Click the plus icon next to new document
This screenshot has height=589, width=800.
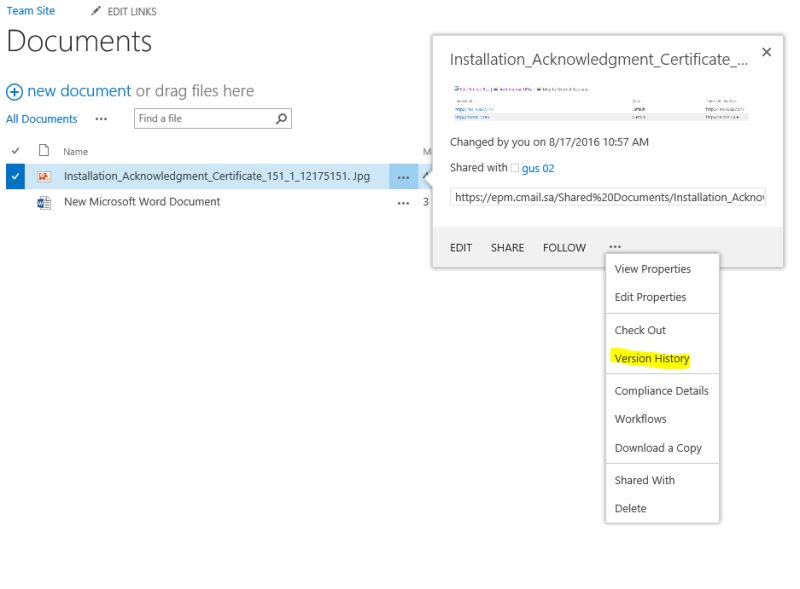tap(15, 91)
